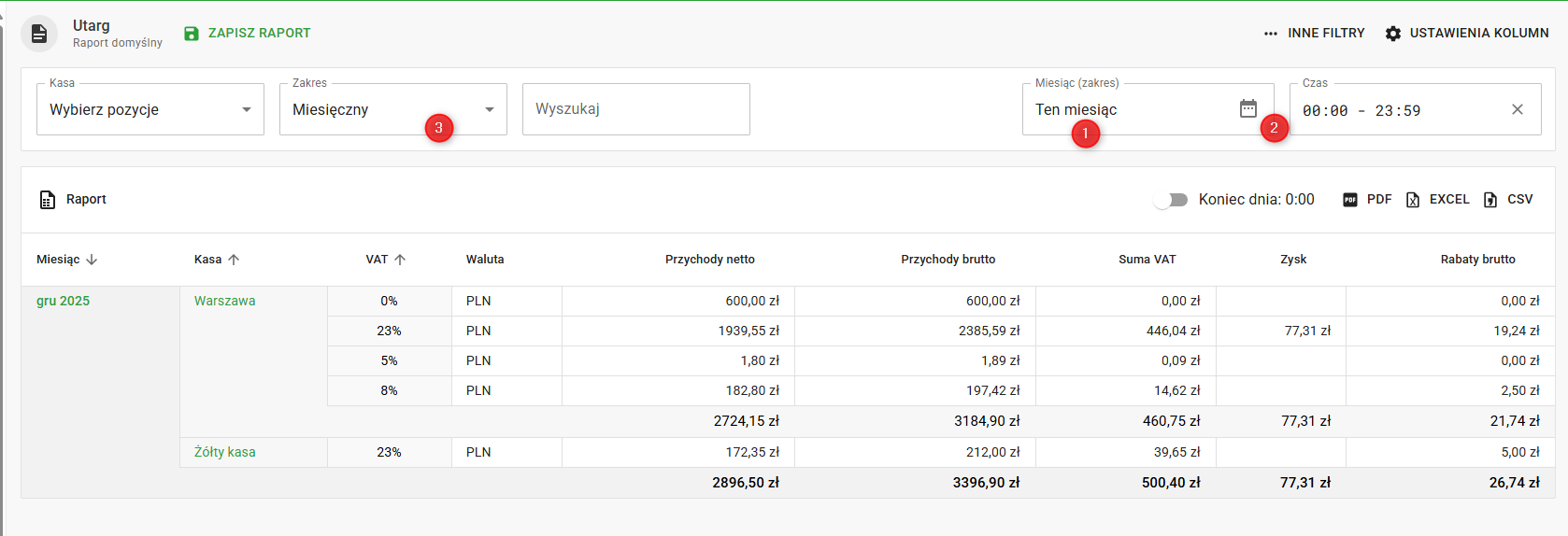The height and width of the screenshot is (536, 1568).
Task: Click the Zapisz raport button
Action: click(258, 34)
